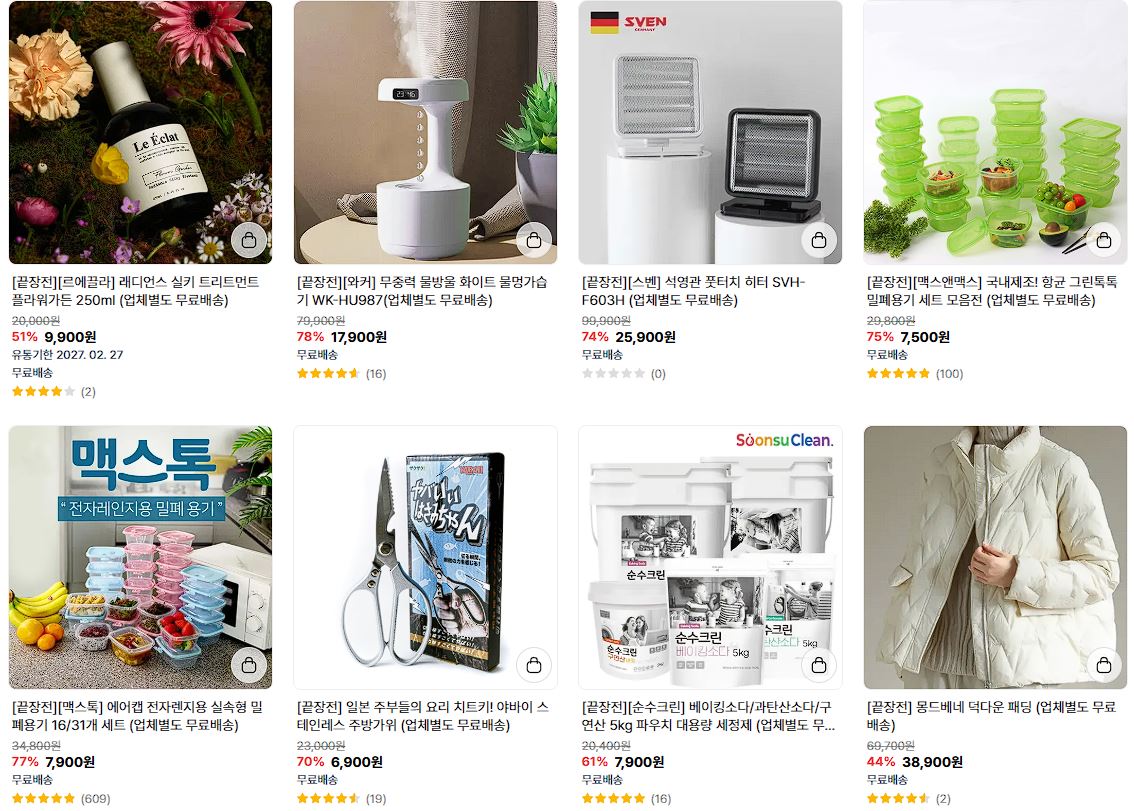The height and width of the screenshot is (811, 1134).
Task: Click cart icon on green containers image
Action: [1104, 239]
